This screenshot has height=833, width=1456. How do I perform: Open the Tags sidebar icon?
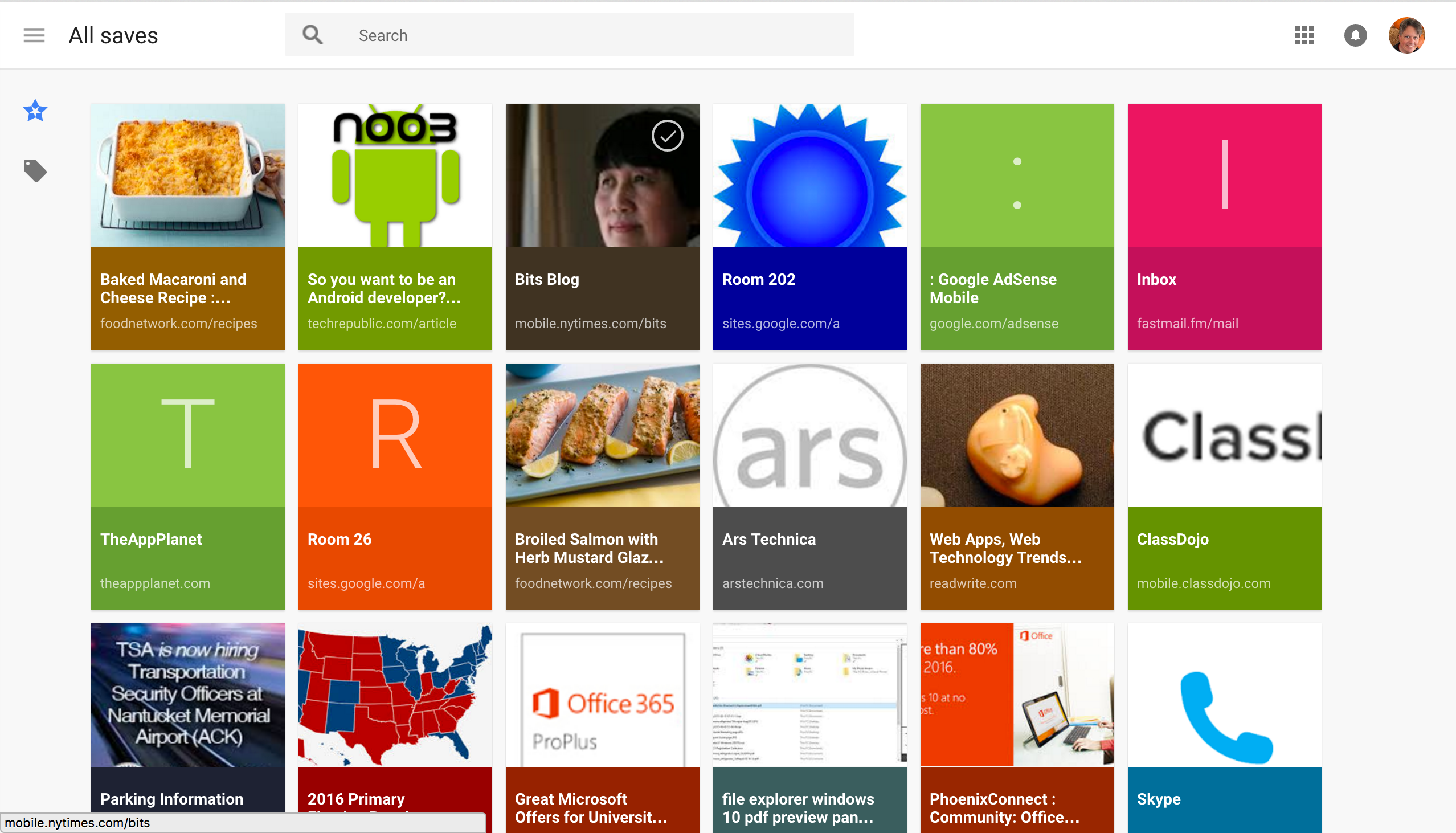coord(35,170)
